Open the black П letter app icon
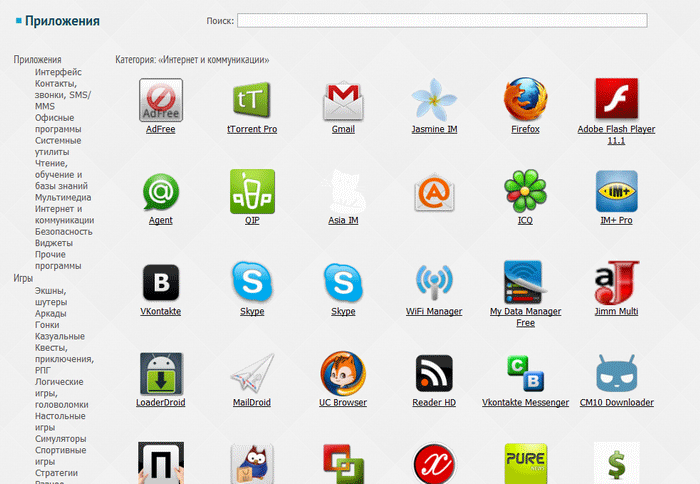The height and width of the screenshot is (484, 700). click(161, 463)
